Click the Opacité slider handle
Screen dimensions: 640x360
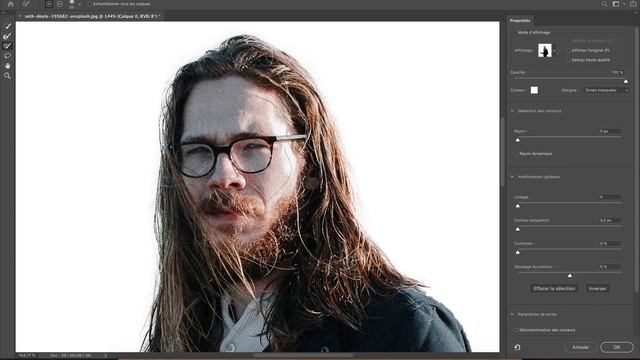(626, 81)
